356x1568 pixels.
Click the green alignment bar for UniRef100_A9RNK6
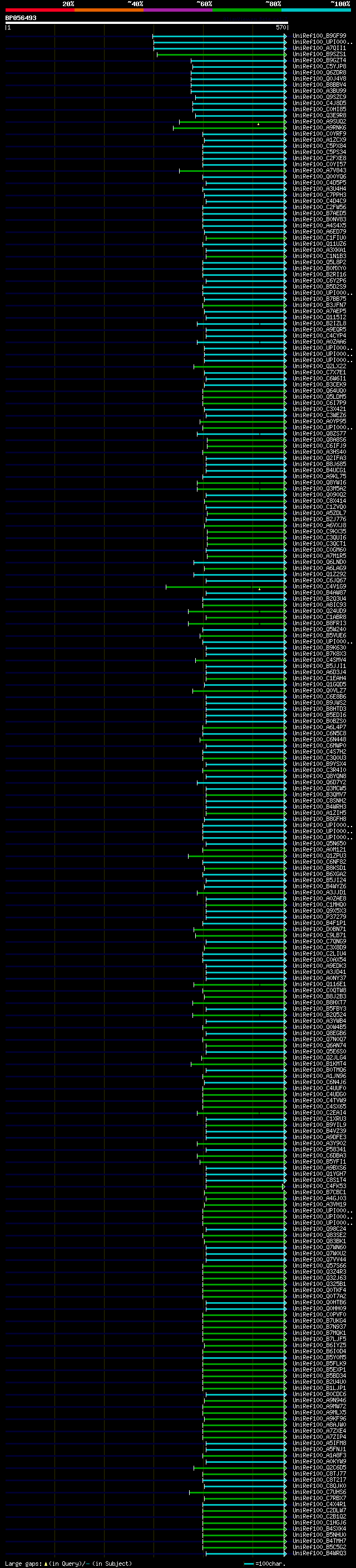pyautogui.click(x=230, y=128)
